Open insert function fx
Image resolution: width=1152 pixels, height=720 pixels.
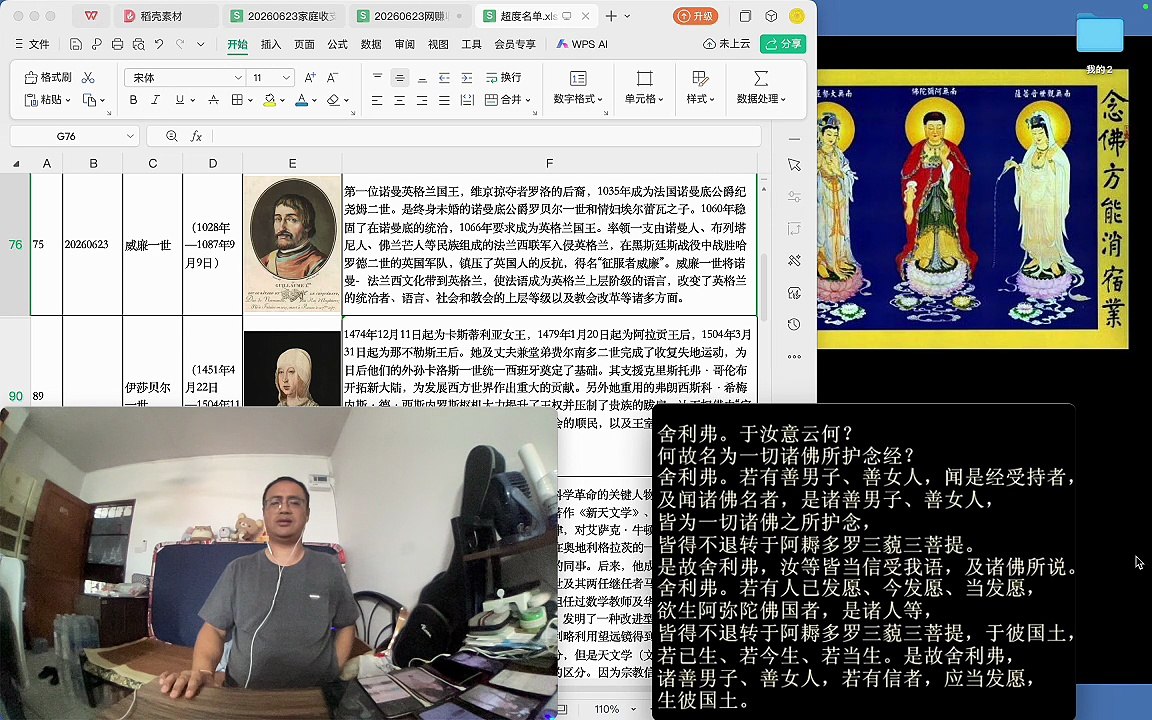[x=196, y=136]
